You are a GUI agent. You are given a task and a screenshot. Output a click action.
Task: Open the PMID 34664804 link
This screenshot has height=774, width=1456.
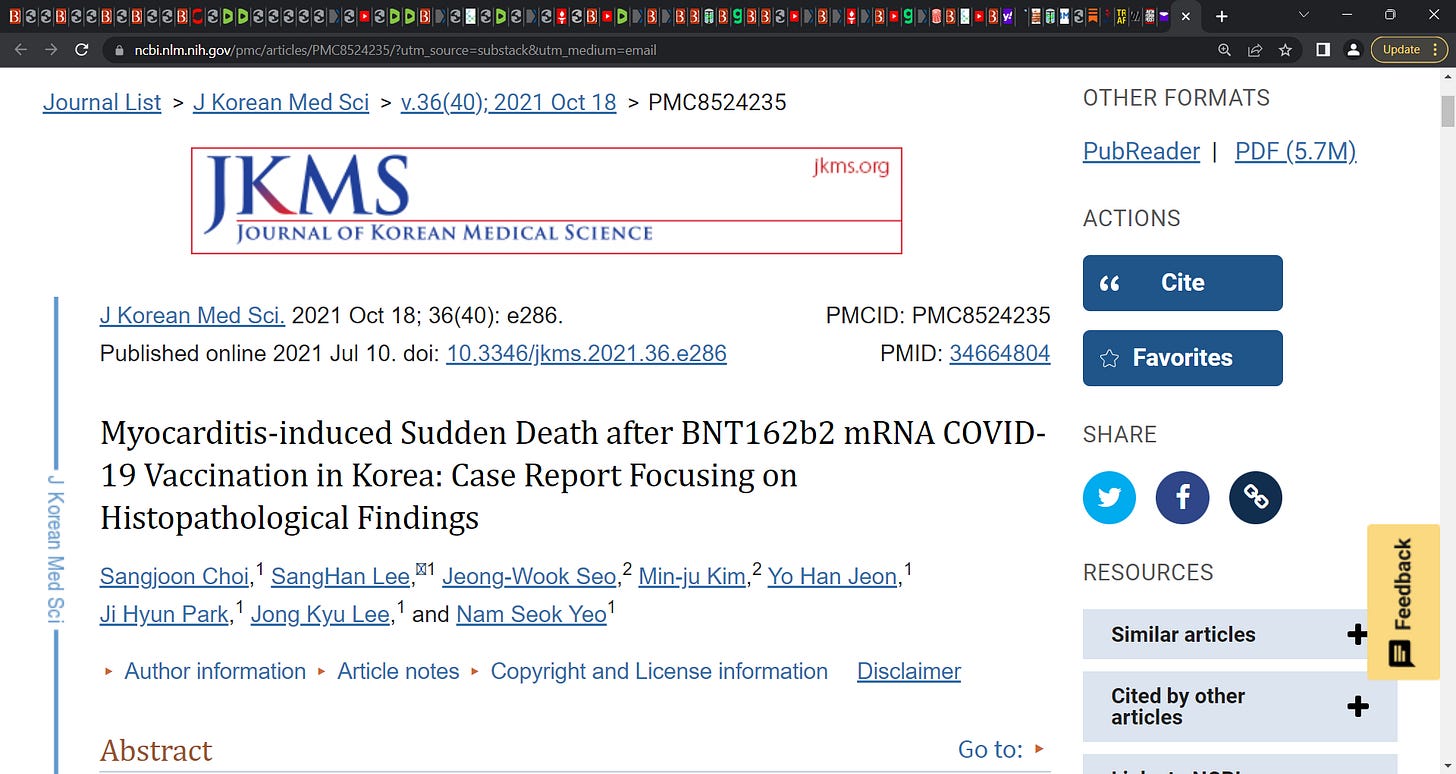coord(1000,353)
